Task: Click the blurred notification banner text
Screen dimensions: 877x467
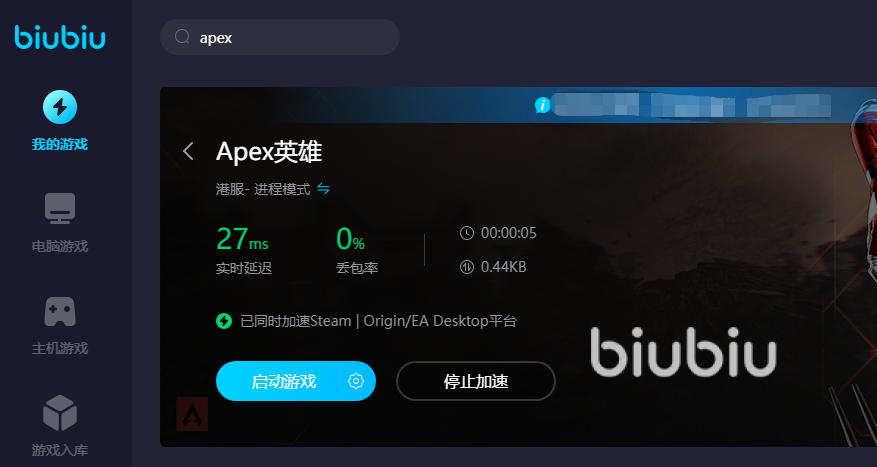Action: (691, 105)
